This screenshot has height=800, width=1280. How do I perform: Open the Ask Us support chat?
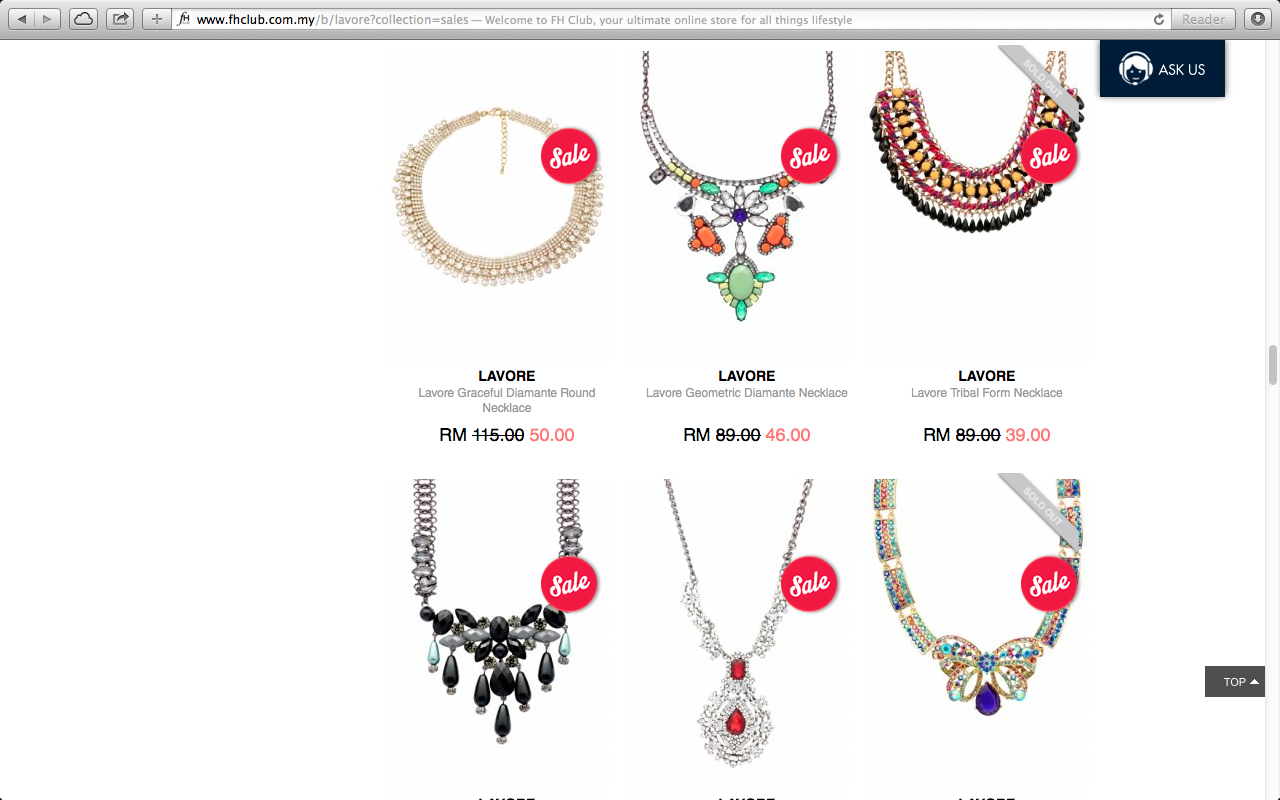[1162, 69]
